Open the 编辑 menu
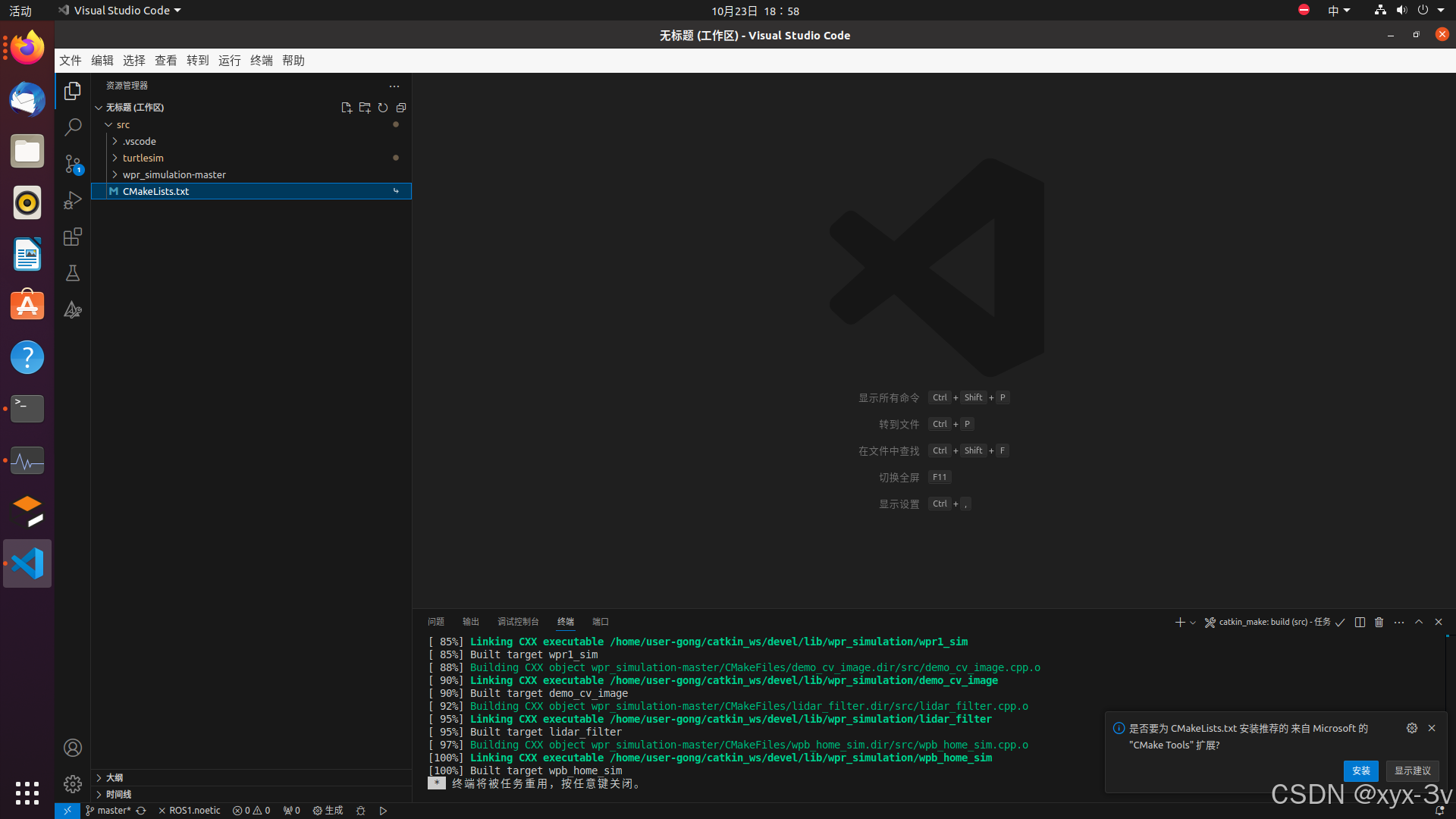The height and width of the screenshot is (819, 1456). tap(102, 61)
